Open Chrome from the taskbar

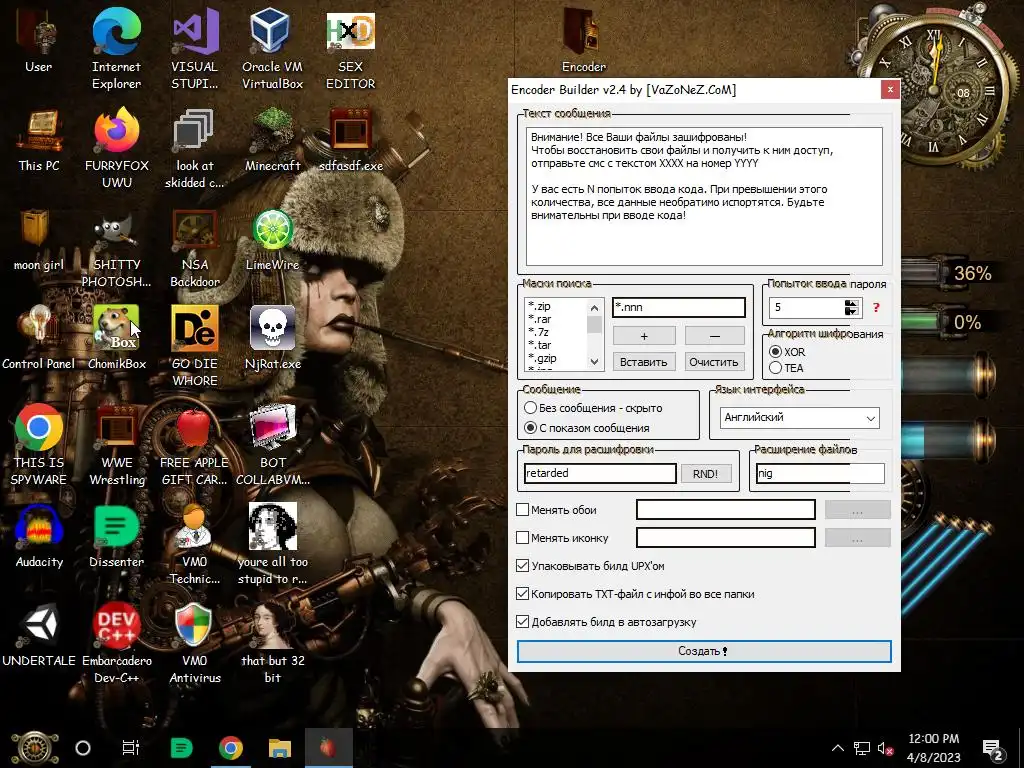pos(231,748)
